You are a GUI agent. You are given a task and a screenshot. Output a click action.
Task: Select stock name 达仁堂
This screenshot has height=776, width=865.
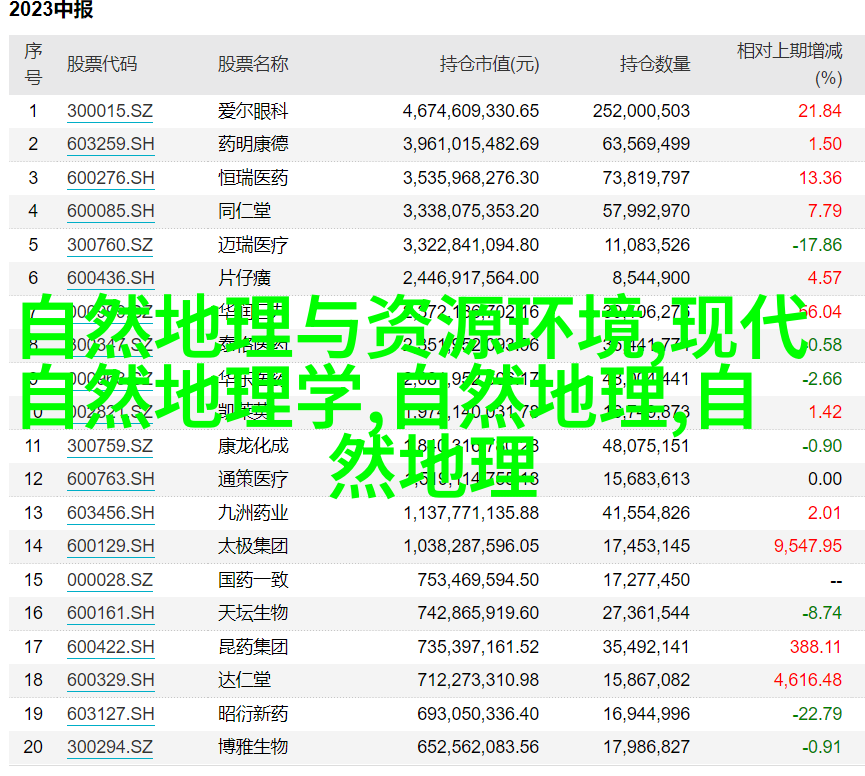[244, 680]
